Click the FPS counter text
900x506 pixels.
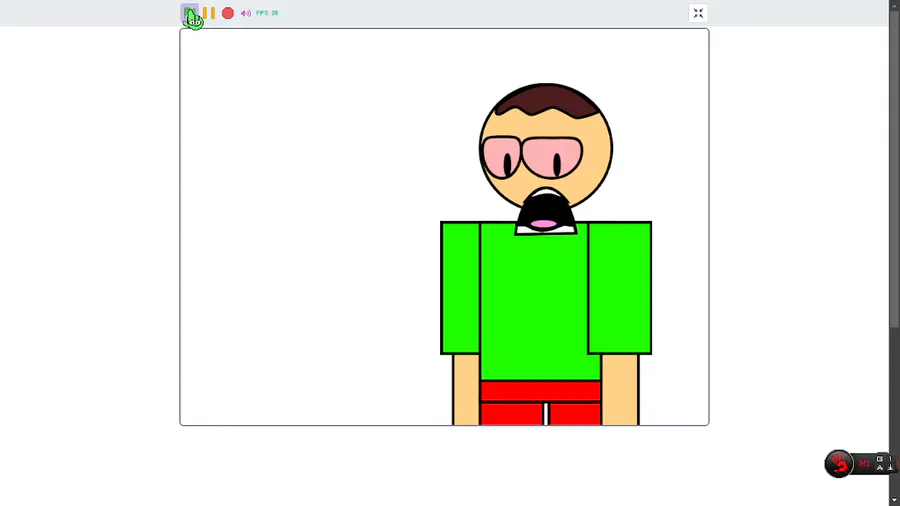click(267, 13)
